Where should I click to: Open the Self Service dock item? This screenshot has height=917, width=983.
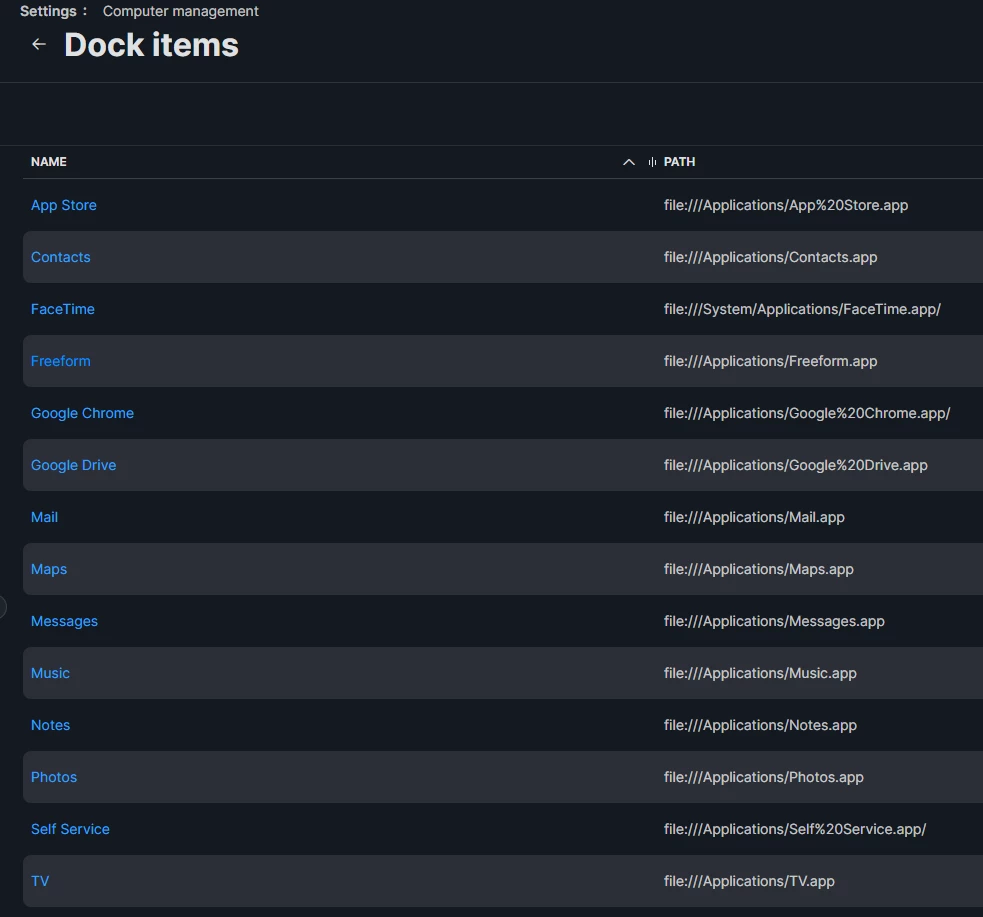pos(70,829)
